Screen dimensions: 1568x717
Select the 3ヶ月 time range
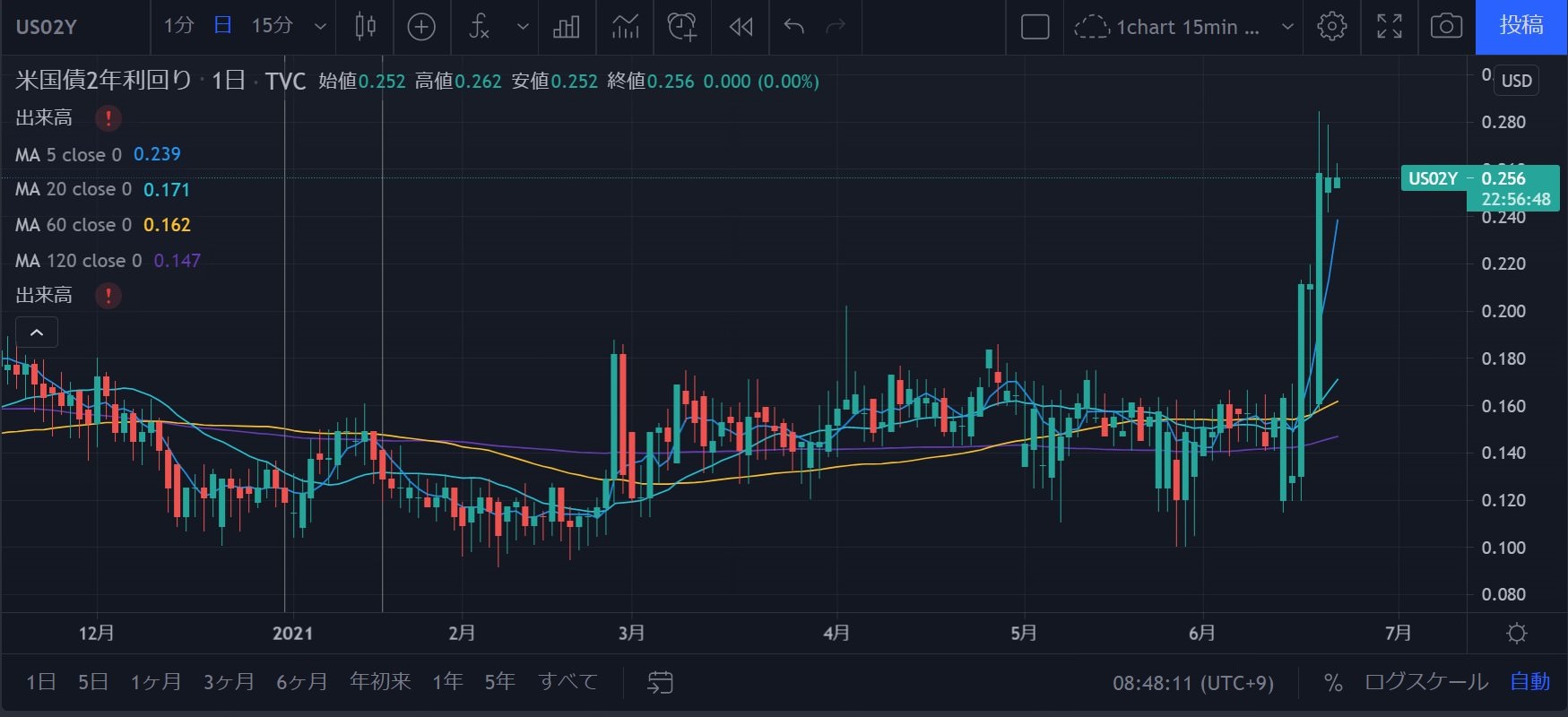[x=229, y=683]
